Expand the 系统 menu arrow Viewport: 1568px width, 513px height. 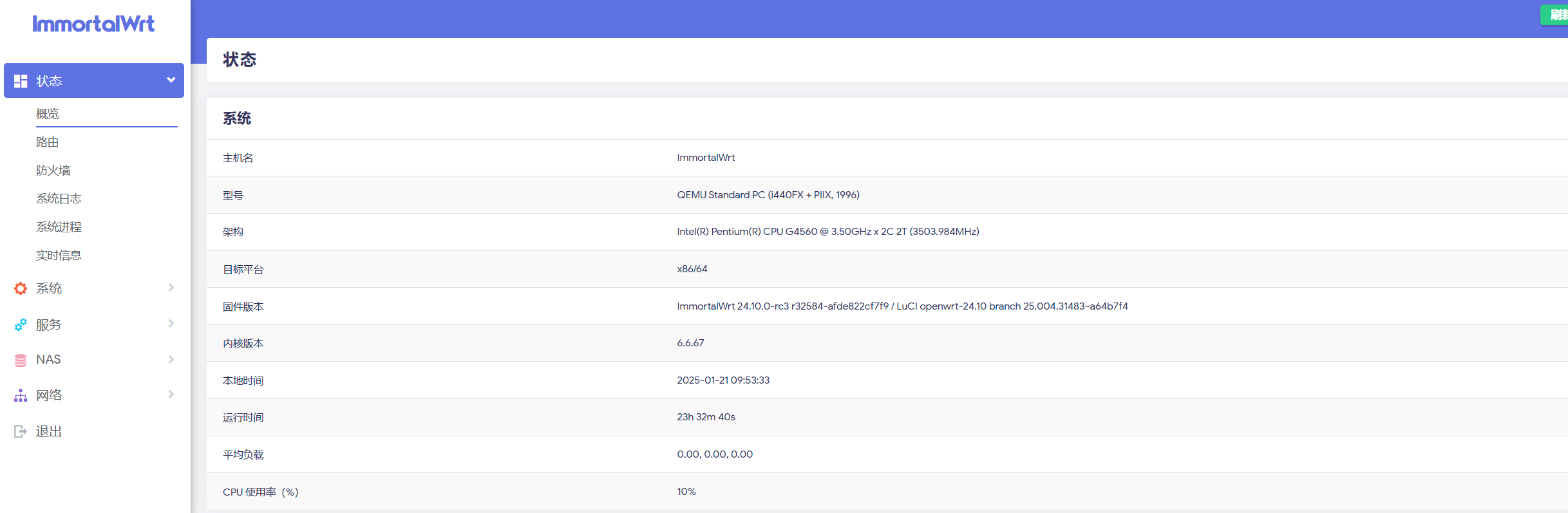tap(171, 288)
